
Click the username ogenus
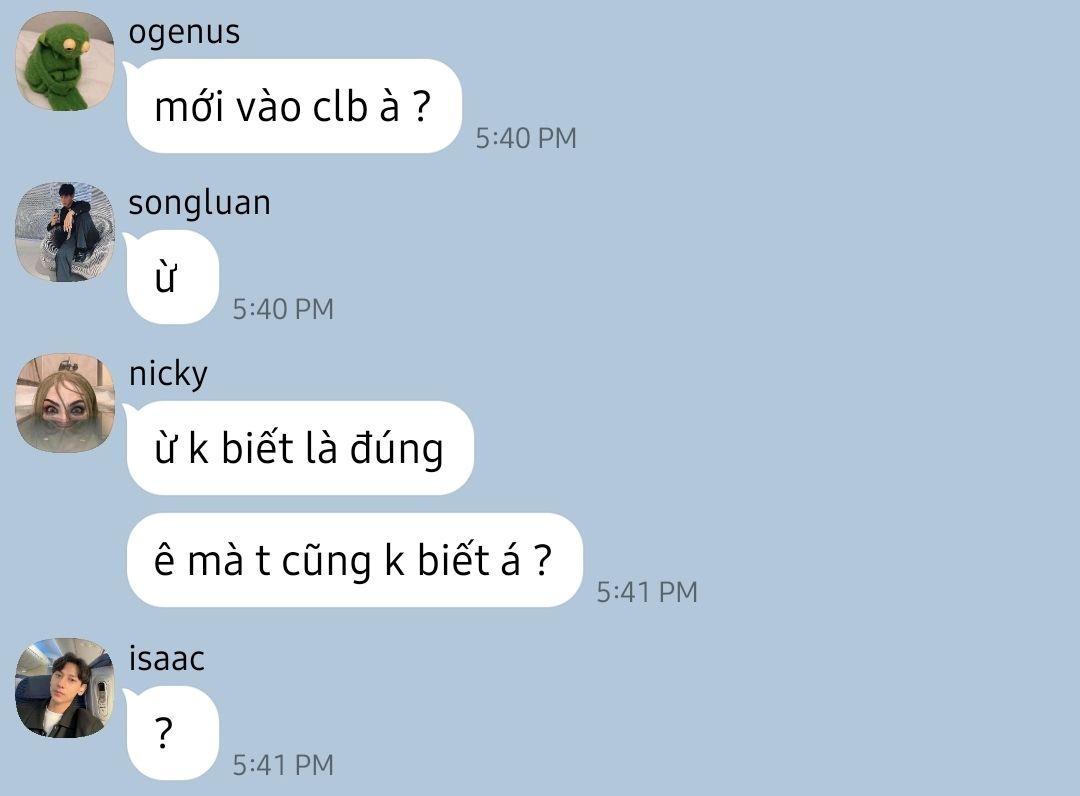[x=184, y=32]
